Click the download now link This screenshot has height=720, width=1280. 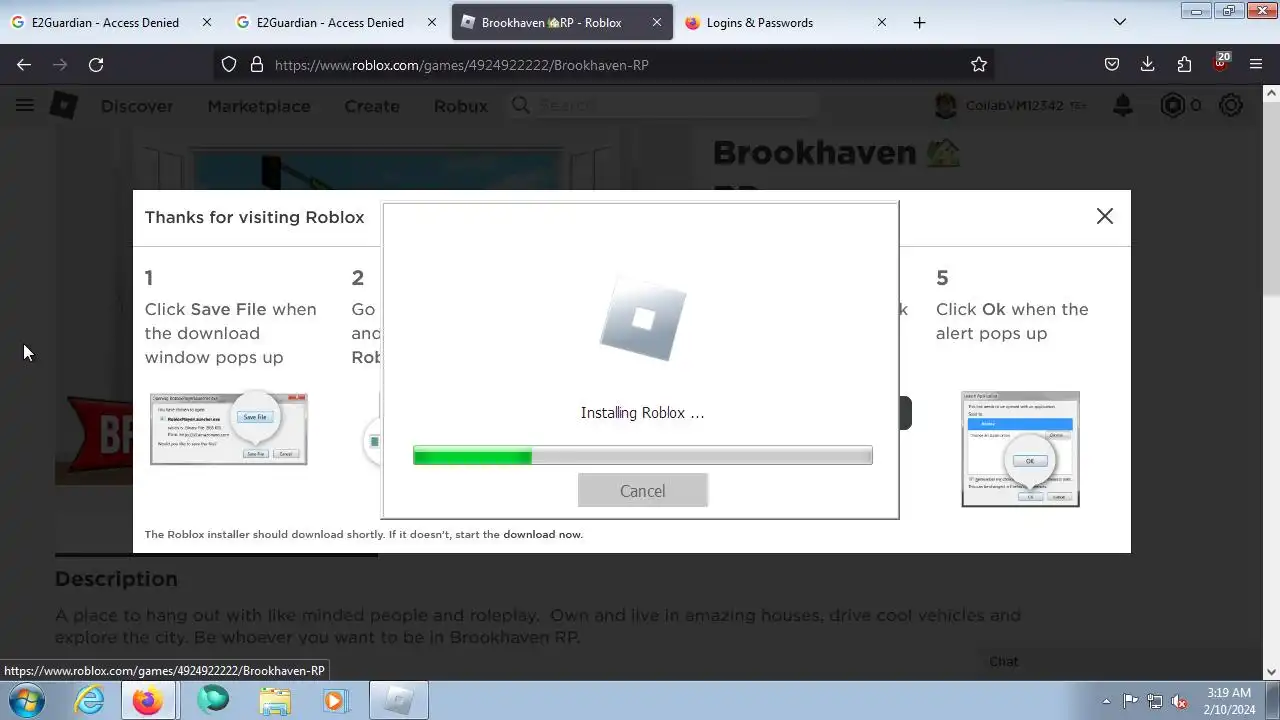[x=542, y=534]
